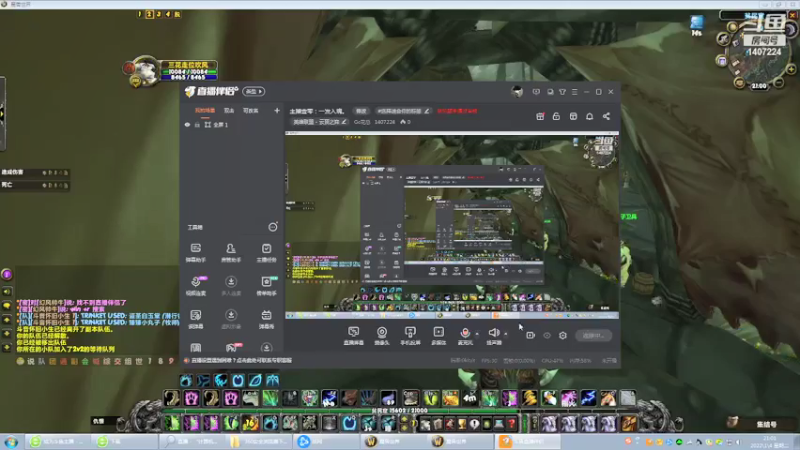Edit the game category 英雄联盟 label

(319, 122)
